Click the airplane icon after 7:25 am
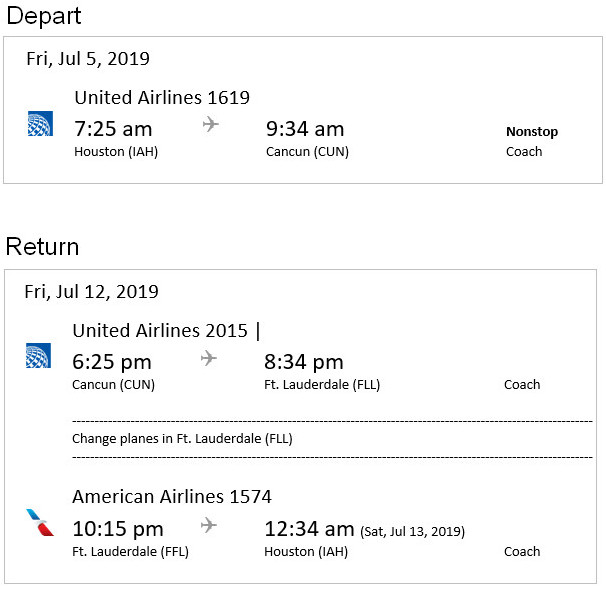The height and width of the screenshot is (592, 606). pyautogui.click(x=210, y=124)
